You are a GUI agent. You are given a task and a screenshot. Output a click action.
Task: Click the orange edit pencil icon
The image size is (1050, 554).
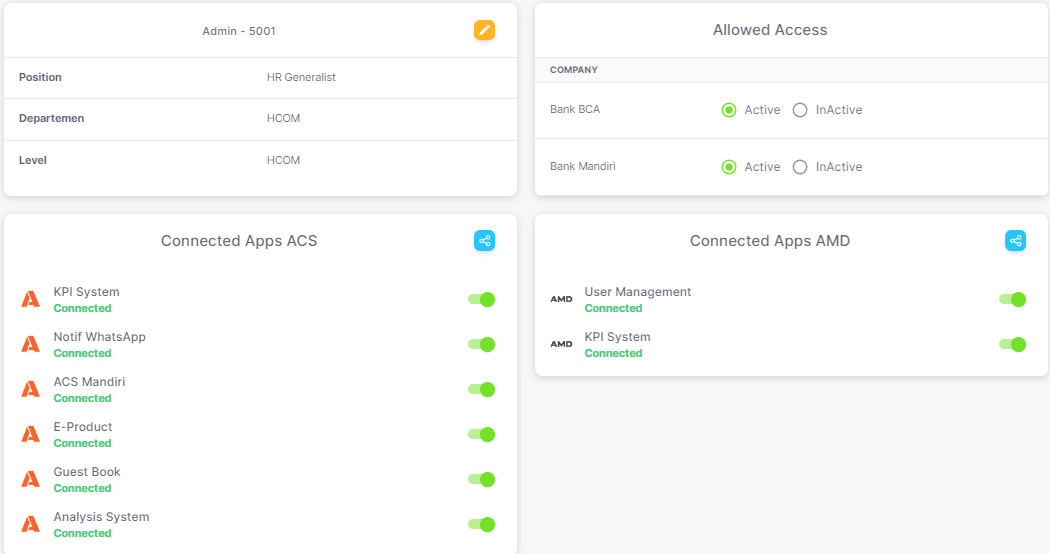click(484, 30)
